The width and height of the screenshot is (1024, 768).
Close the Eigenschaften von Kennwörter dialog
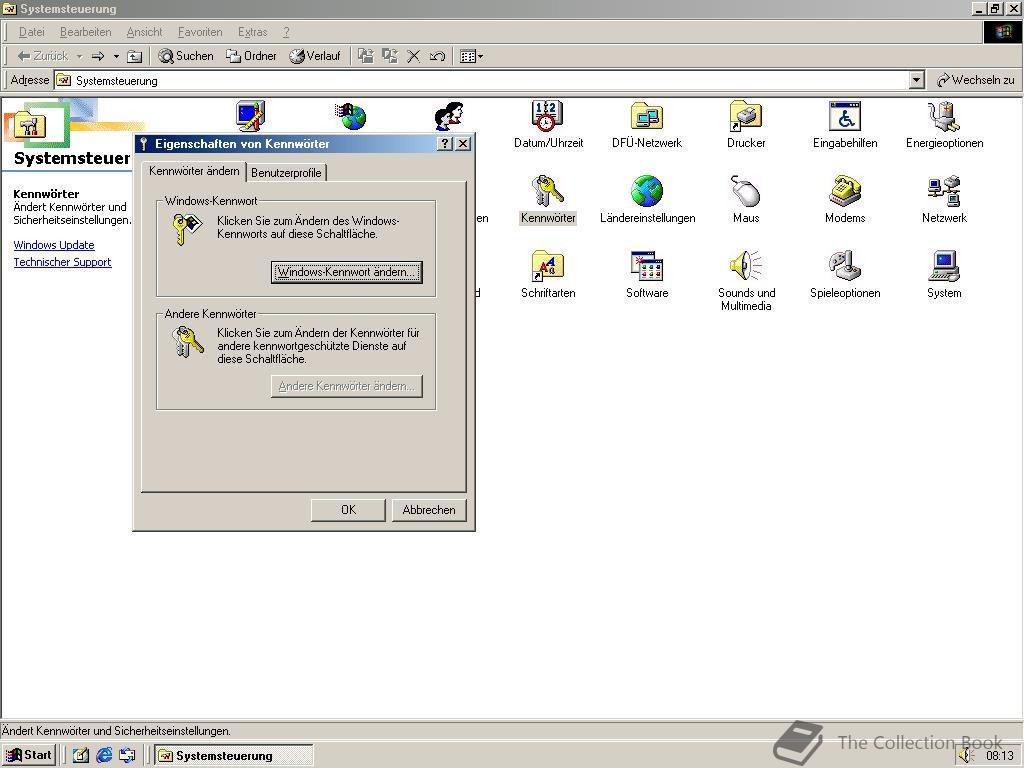463,144
